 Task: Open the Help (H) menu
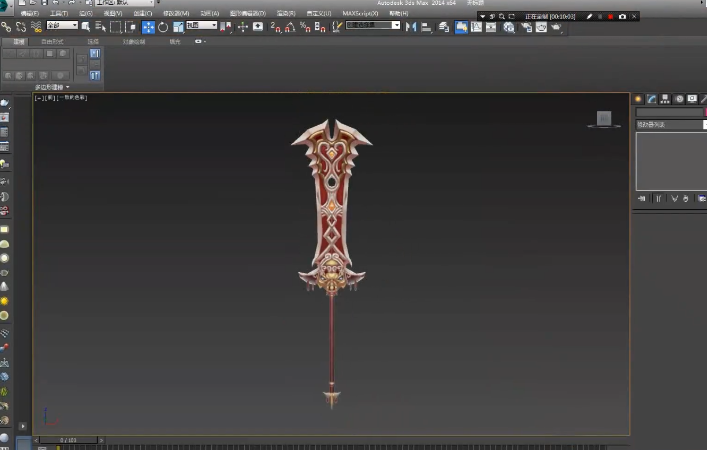397,13
